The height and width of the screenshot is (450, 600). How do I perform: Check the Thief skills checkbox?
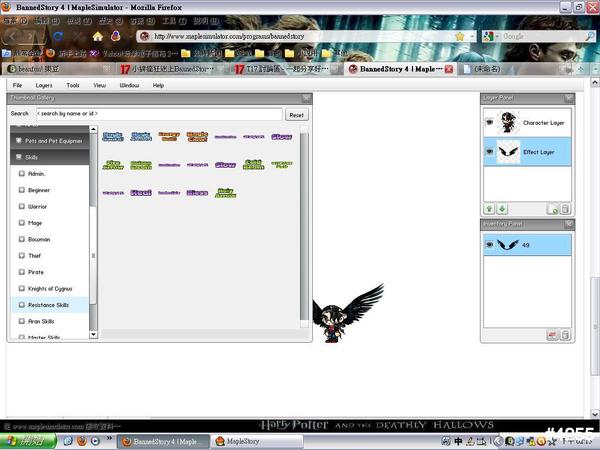tap(22, 256)
